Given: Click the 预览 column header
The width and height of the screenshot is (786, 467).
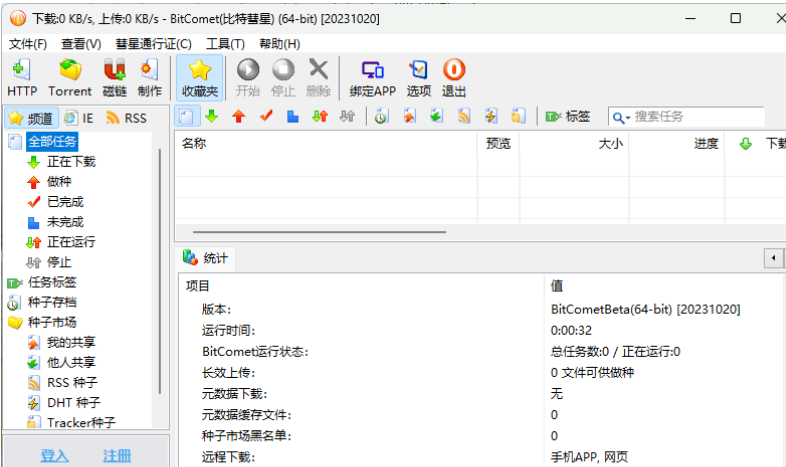Looking at the screenshot, I should (498, 144).
